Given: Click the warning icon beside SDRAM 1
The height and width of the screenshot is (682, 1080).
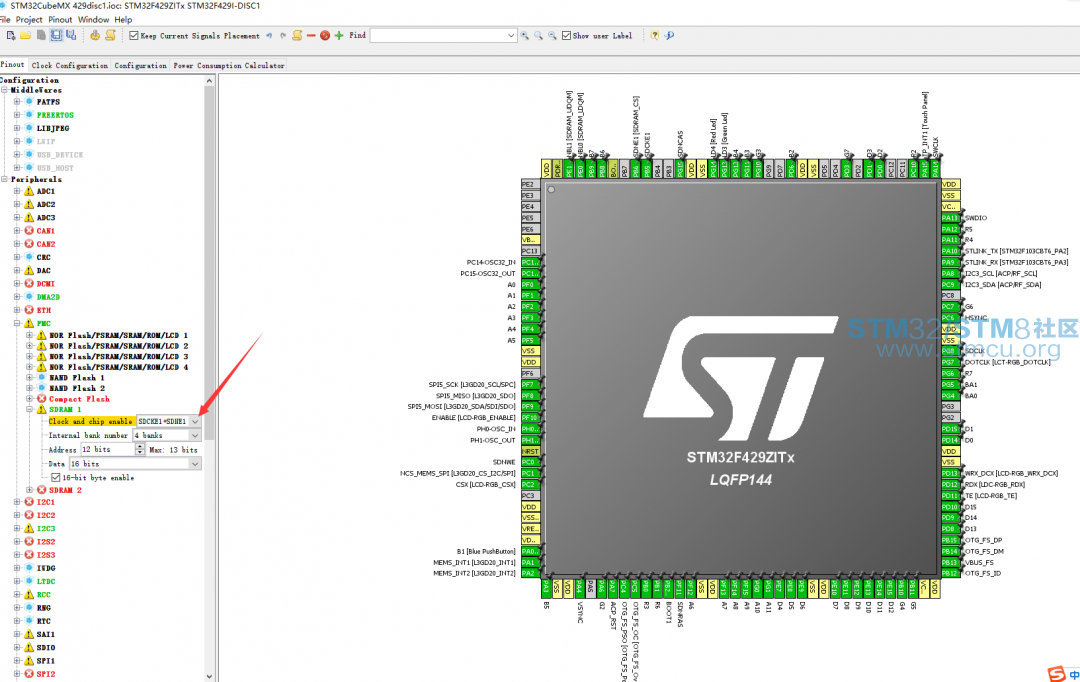Looking at the screenshot, I should (x=41, y=409).
